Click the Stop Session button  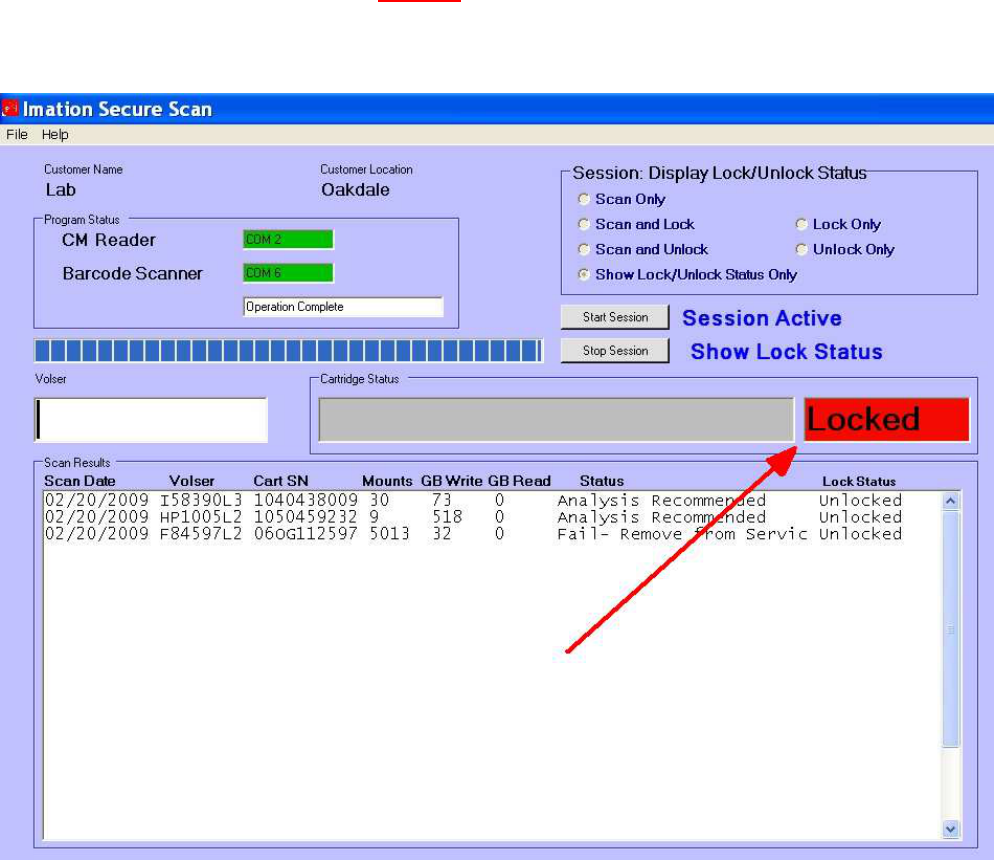tap(615, 350)
